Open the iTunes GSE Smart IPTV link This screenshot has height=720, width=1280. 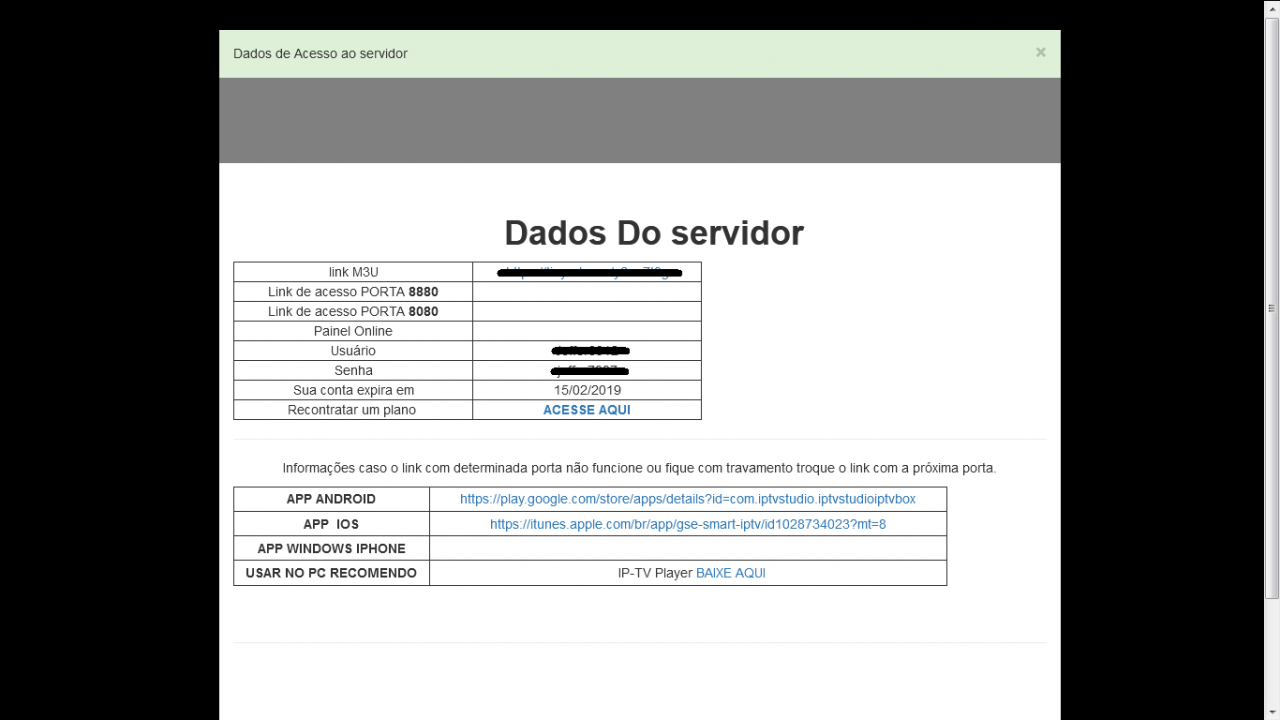coord(687,523)
